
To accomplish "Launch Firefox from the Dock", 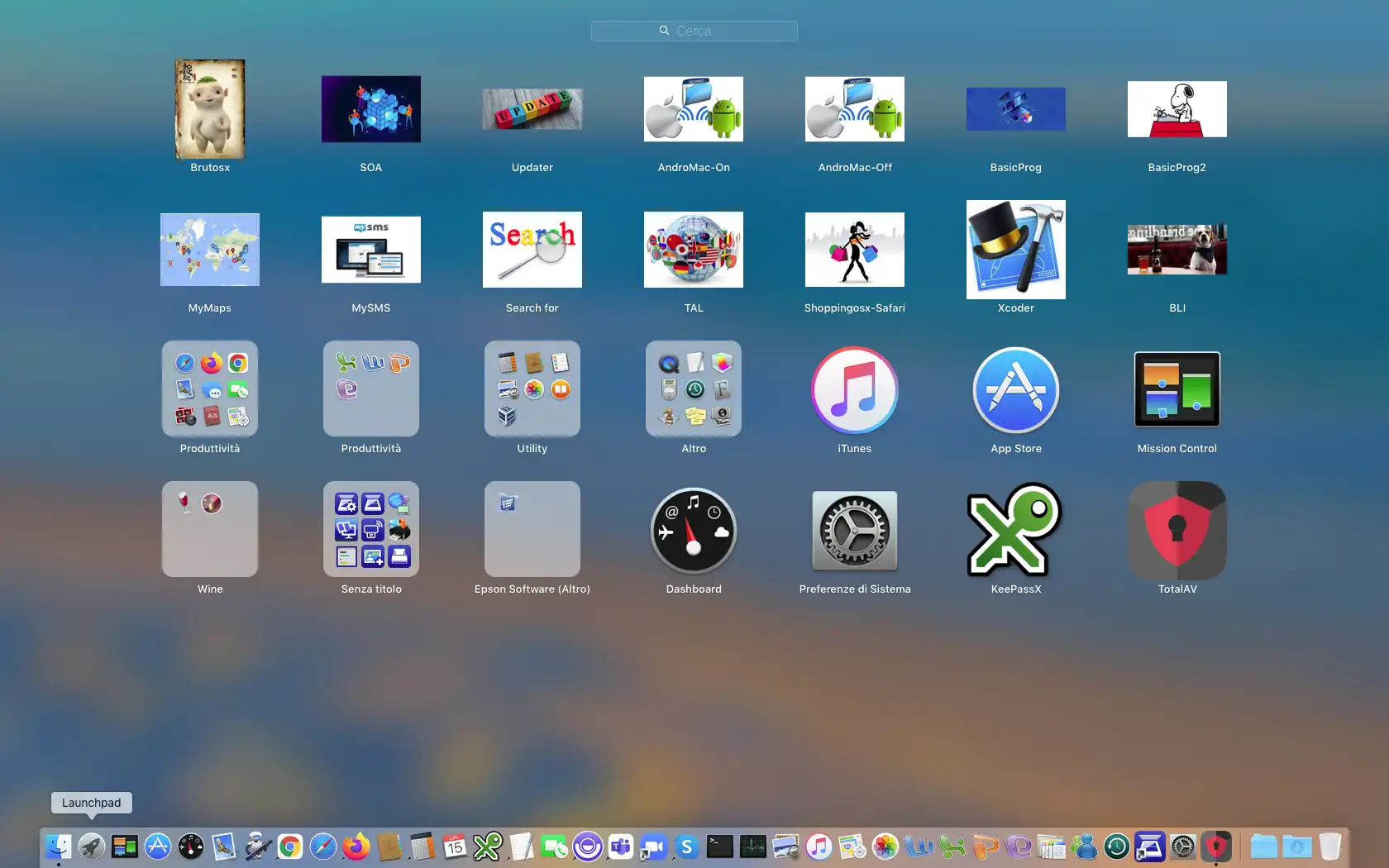I will pyautogui.click(x=356, y=847).
